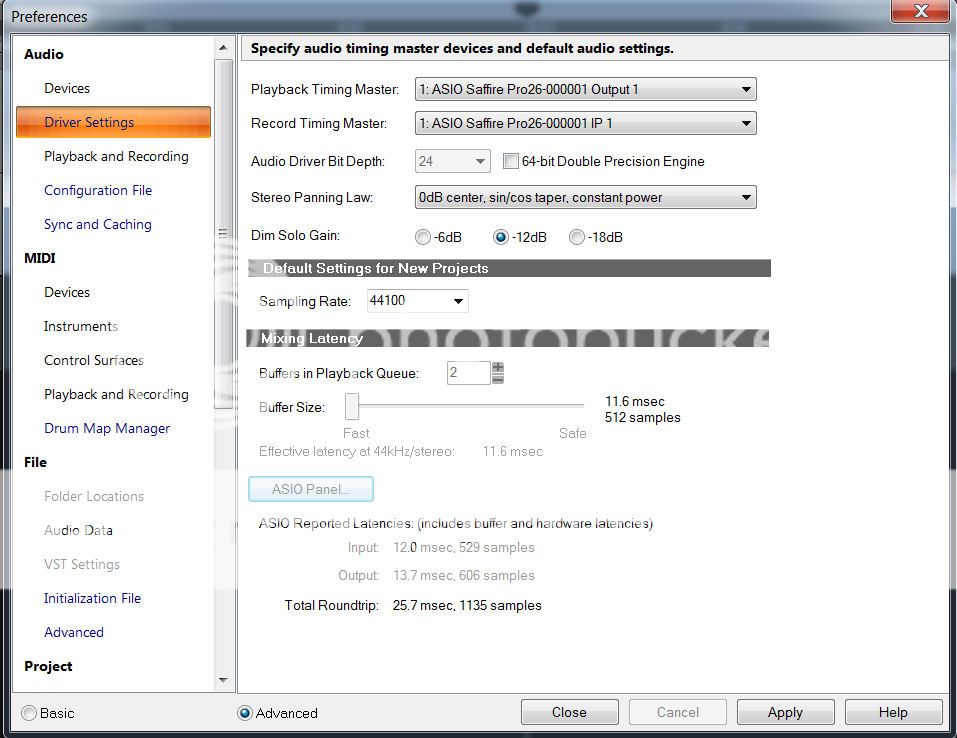This screenshot has height=738, width=957.
Task: Enable 64-bit Double Precision Engine
Action: coord(511,161)
